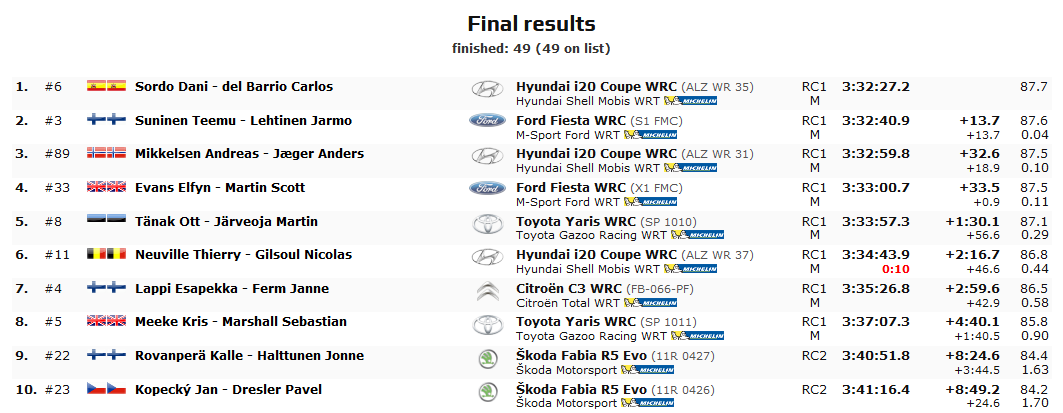This screenshot has height=413, width=1063.
Task: Click the Citroën chevron logo for Lappi
Action: 487,292
